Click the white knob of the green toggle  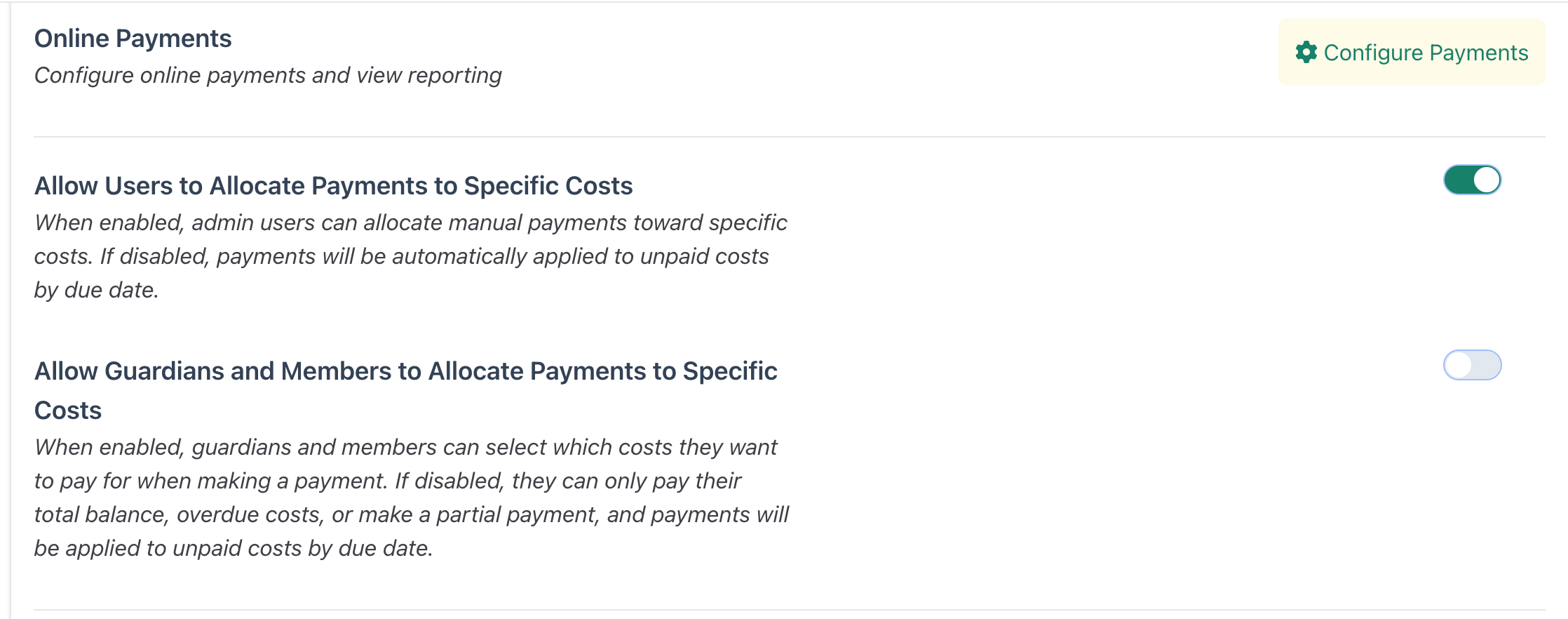(x=1486, y=180)
